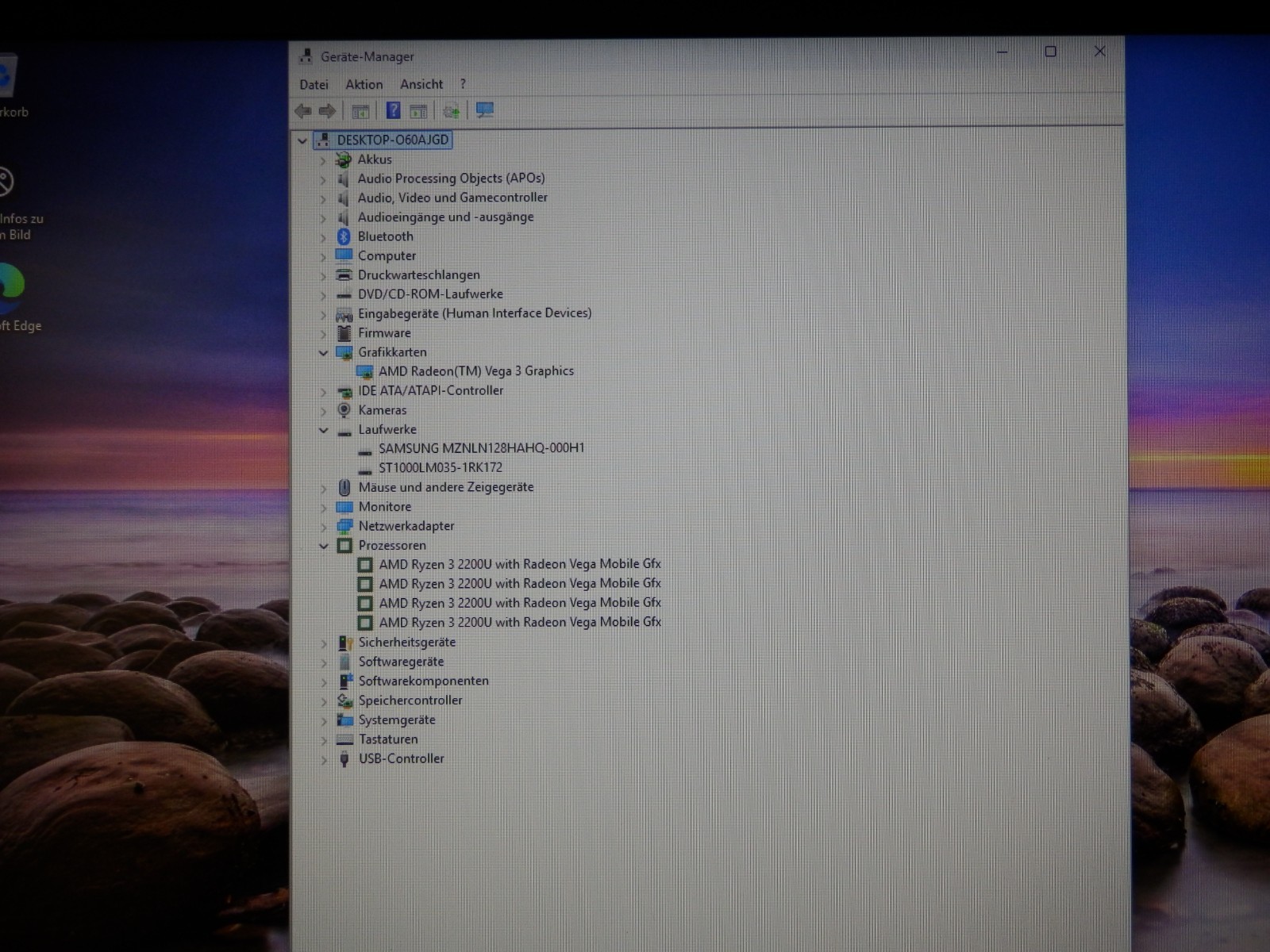The image size is (1270, 952).
Task: Click the Kameras webcam icon
Action: [x=344, y=410]
